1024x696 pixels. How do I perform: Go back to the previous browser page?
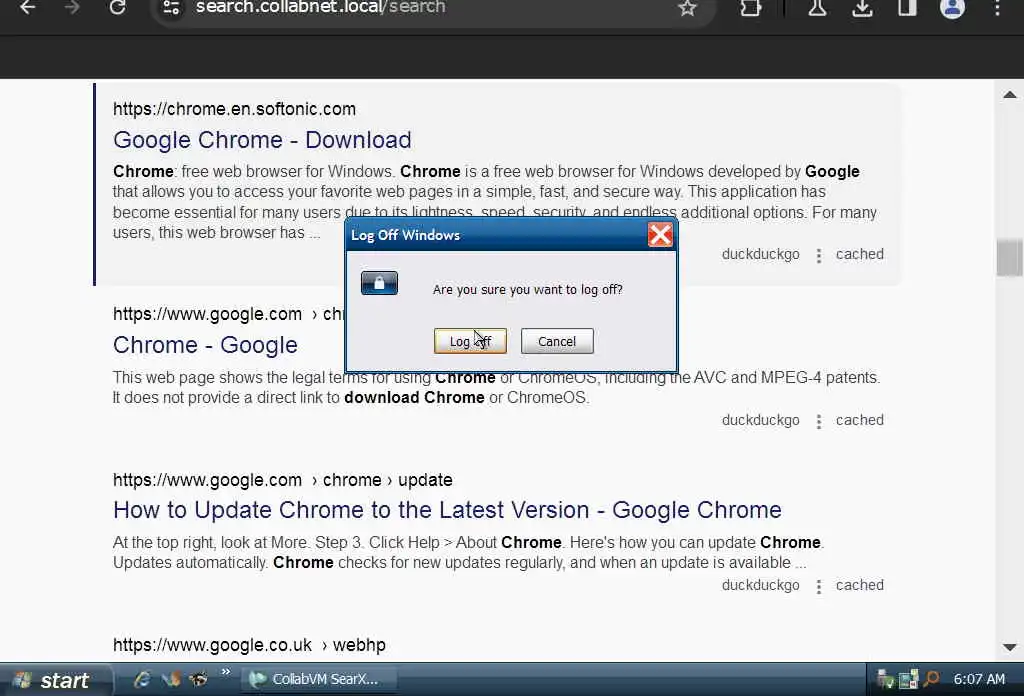coord(27,8)
